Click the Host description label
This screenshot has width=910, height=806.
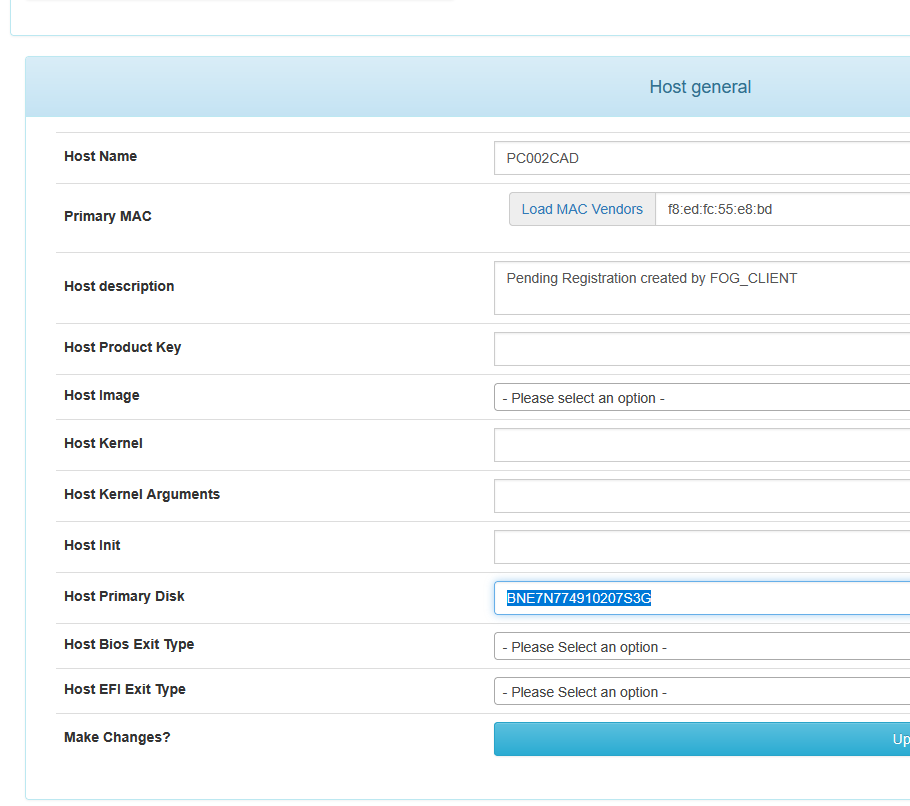click(x=119, y=286)
